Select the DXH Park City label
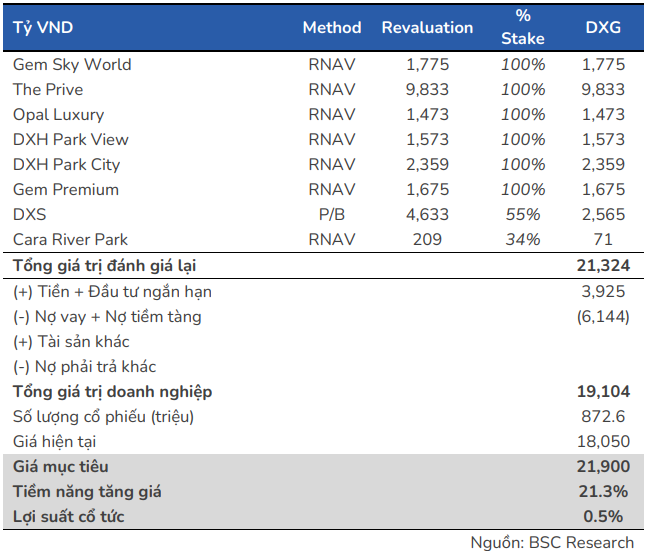This screenshot has height=559, width=647. click(x=66, y=164)
